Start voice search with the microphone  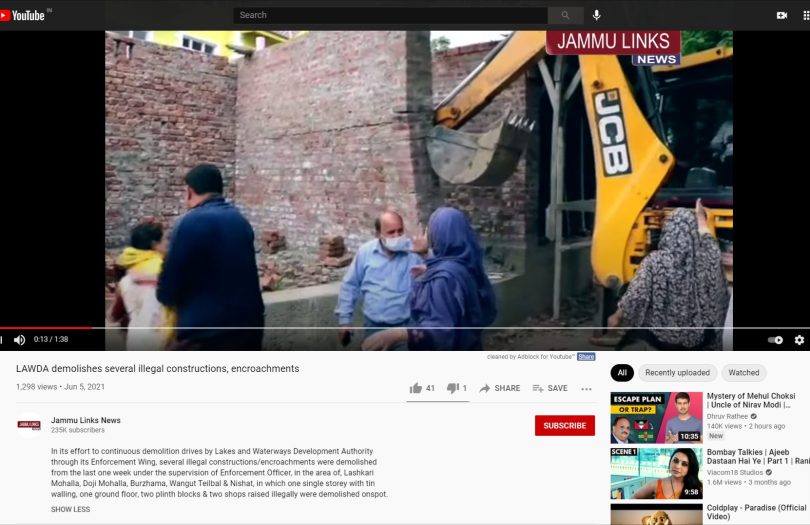point(597,16)
